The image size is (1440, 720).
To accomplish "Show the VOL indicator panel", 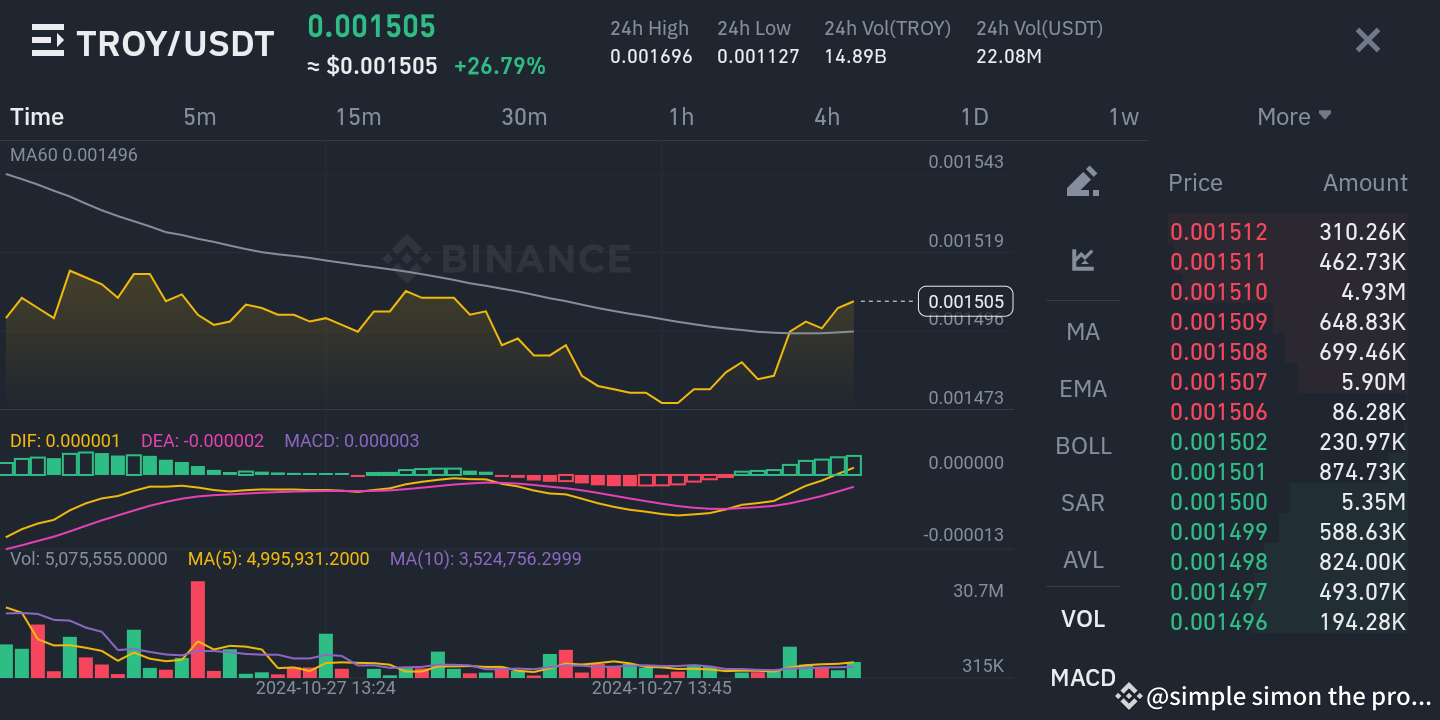I will pyautogui.click(x=1083, y=618).
